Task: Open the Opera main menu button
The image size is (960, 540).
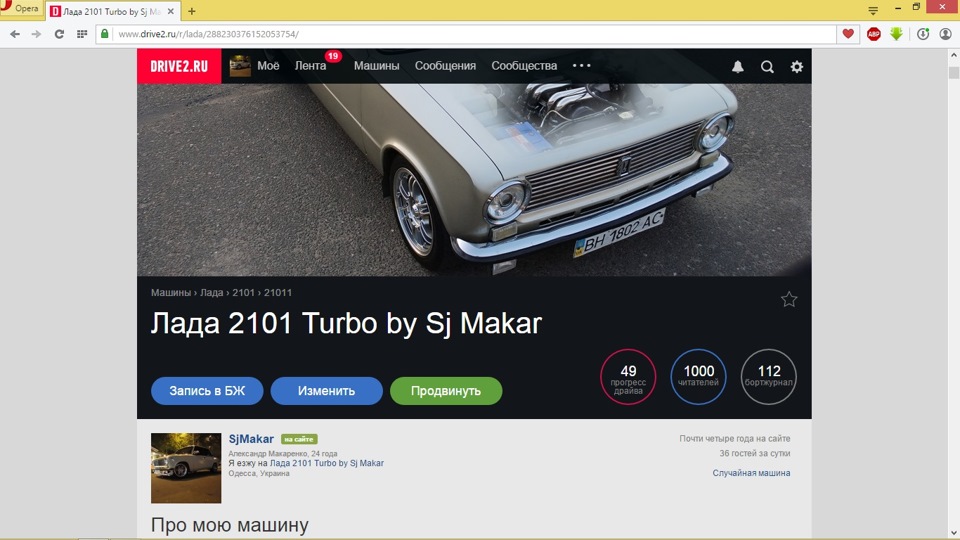Action: 20,9
